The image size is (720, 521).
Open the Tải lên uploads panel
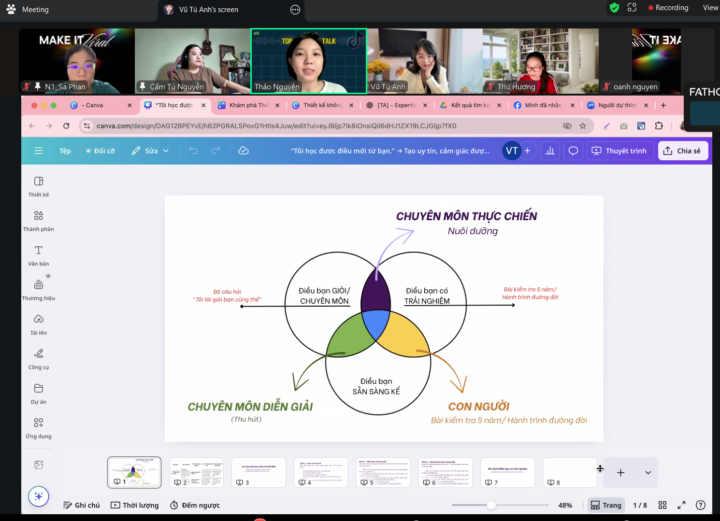38,324
